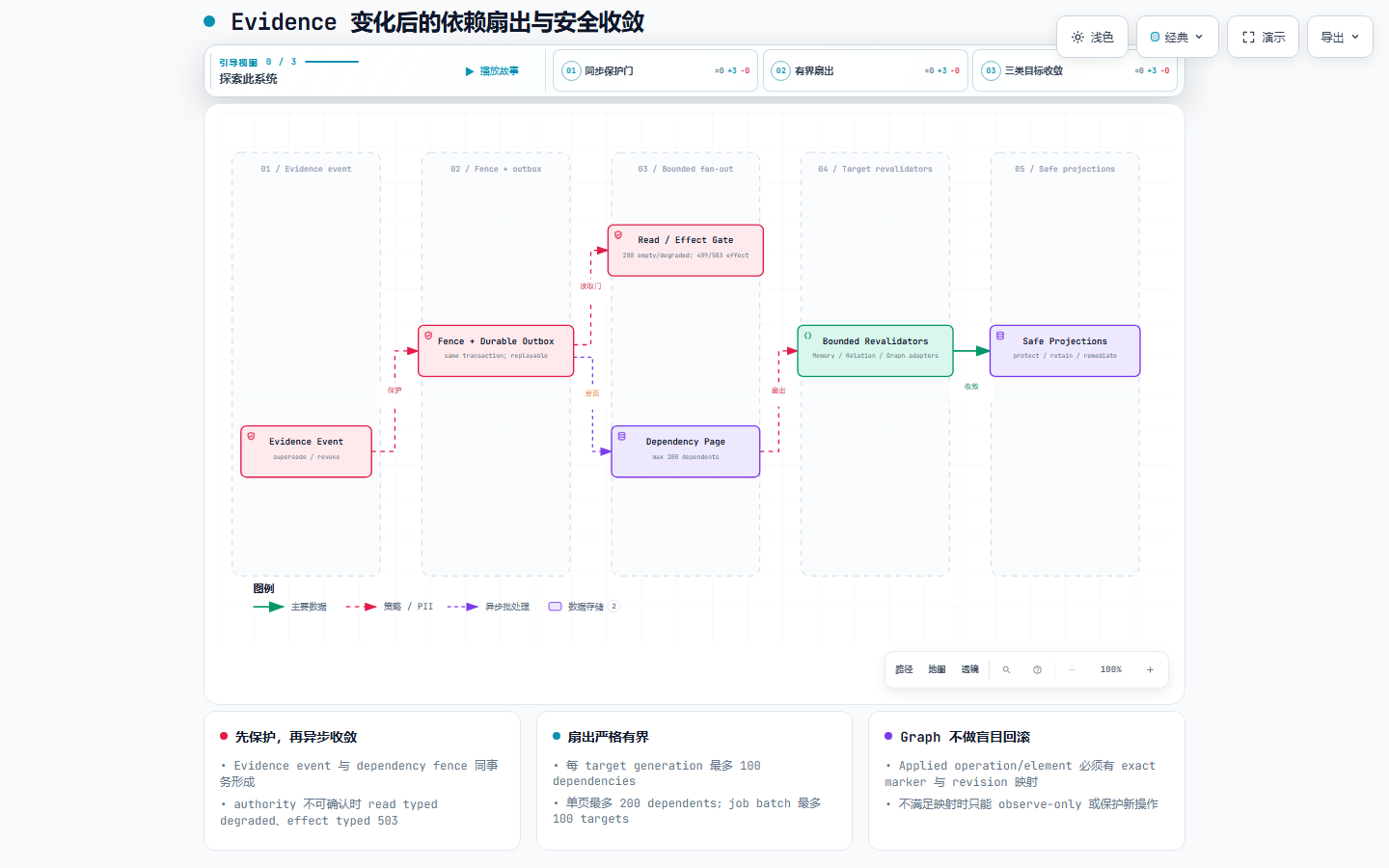Click lane header 01 / Evidence event
Screen dimensions: 1389x868
click(x=306, y=169)
